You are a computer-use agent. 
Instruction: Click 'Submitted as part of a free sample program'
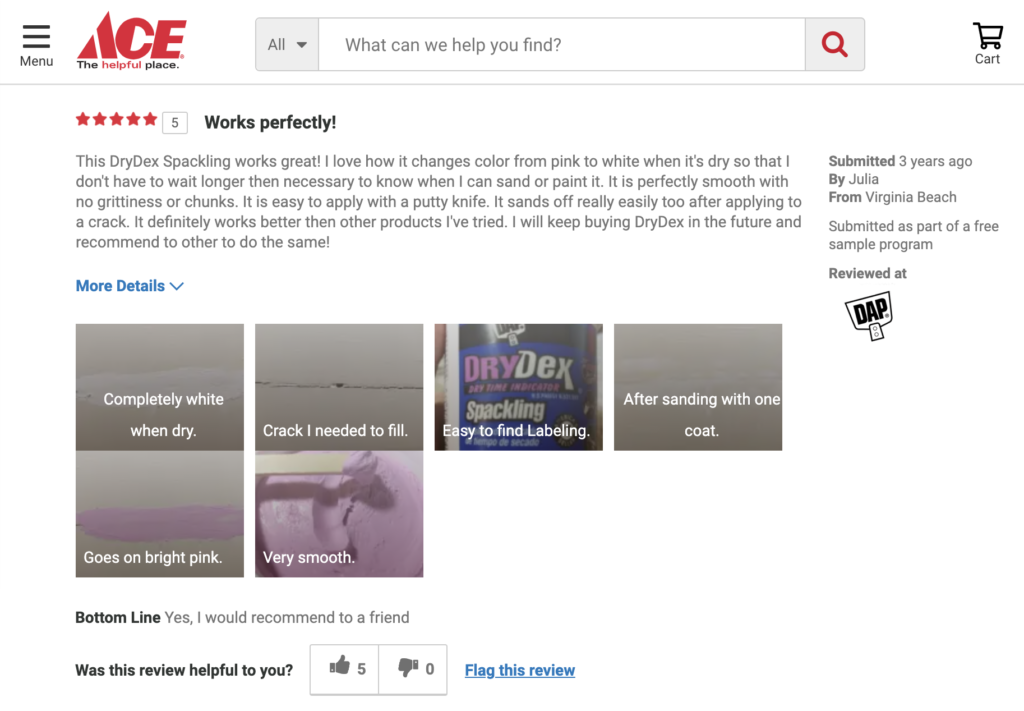coord(914,235)
